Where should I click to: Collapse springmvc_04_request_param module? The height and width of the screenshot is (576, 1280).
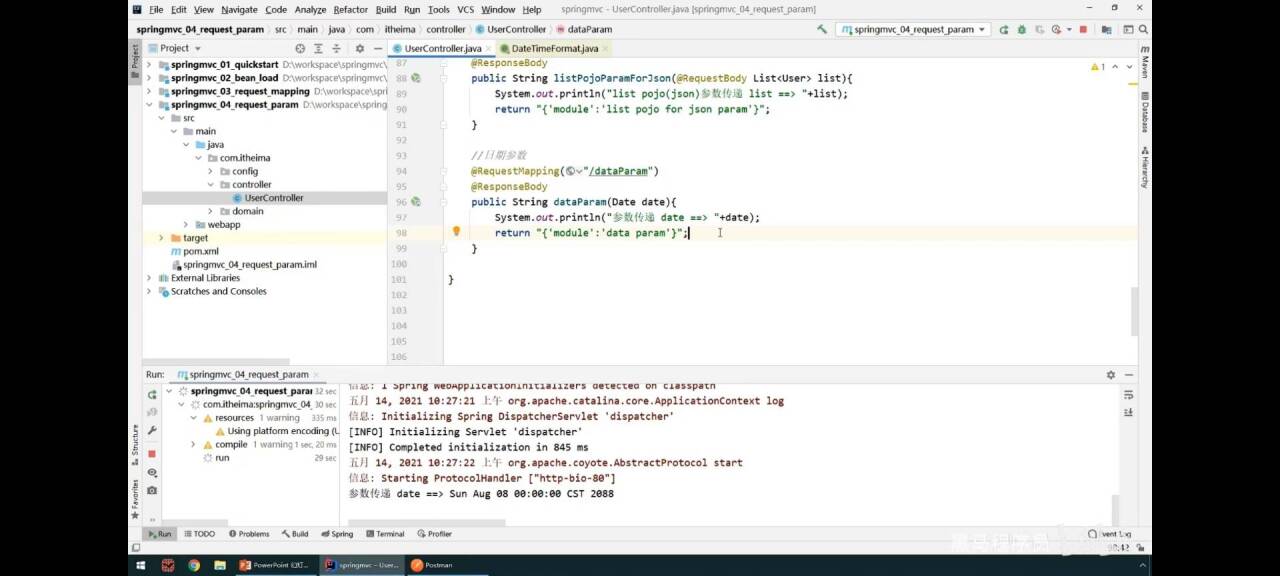click(150, 104)
